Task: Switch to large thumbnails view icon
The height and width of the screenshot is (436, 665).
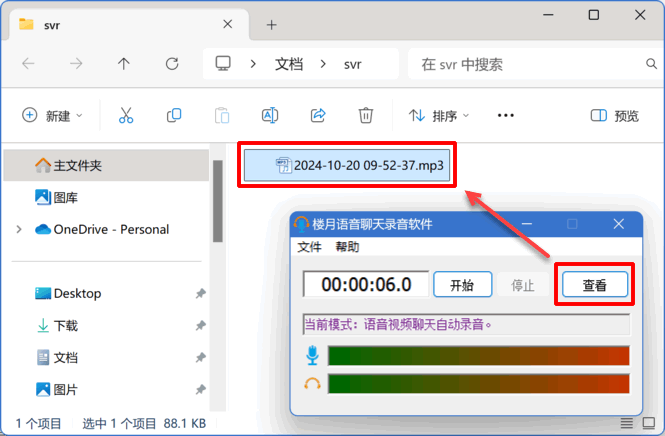Action: [x=648, y=423]
